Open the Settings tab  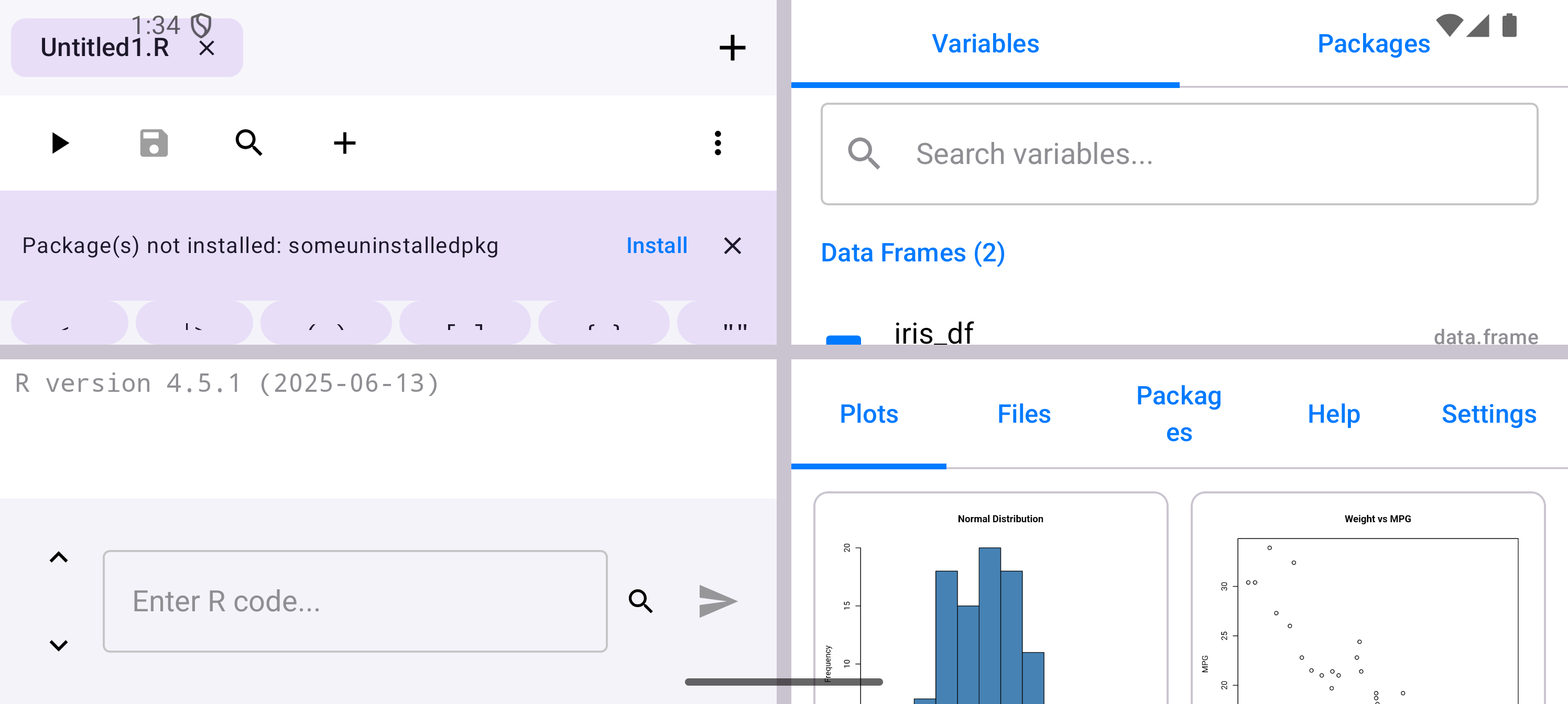pyautogui.click(x=1488, y=414)
